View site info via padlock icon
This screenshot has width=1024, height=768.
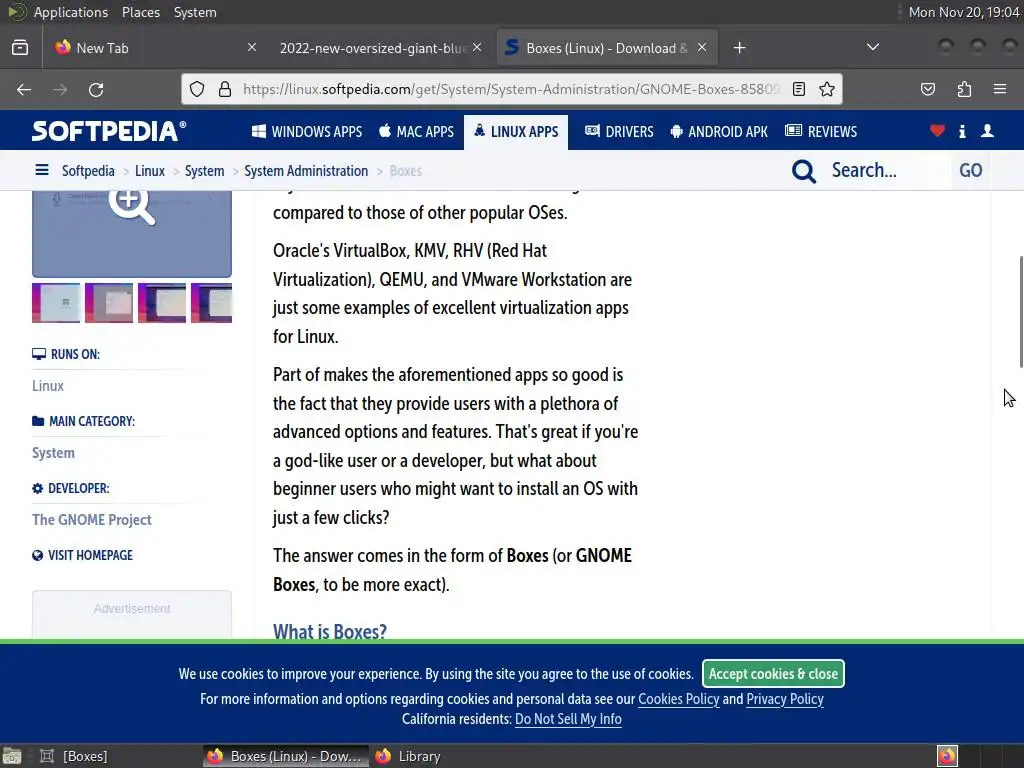pyautogui.click(x=225, y=89)
